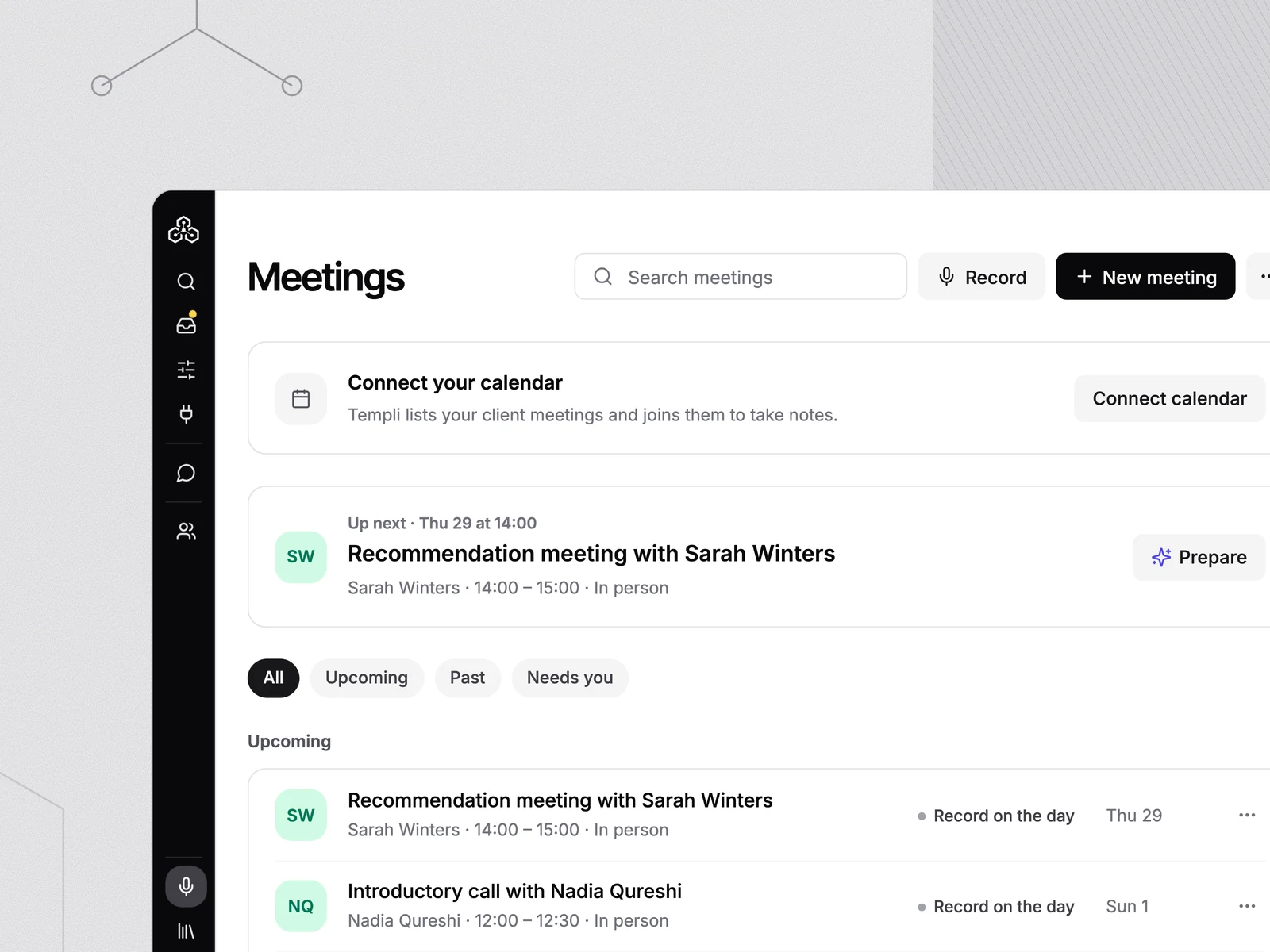The image size is (1270, 952).
Task: Select the All filter tab
Action: click(273, 678)
